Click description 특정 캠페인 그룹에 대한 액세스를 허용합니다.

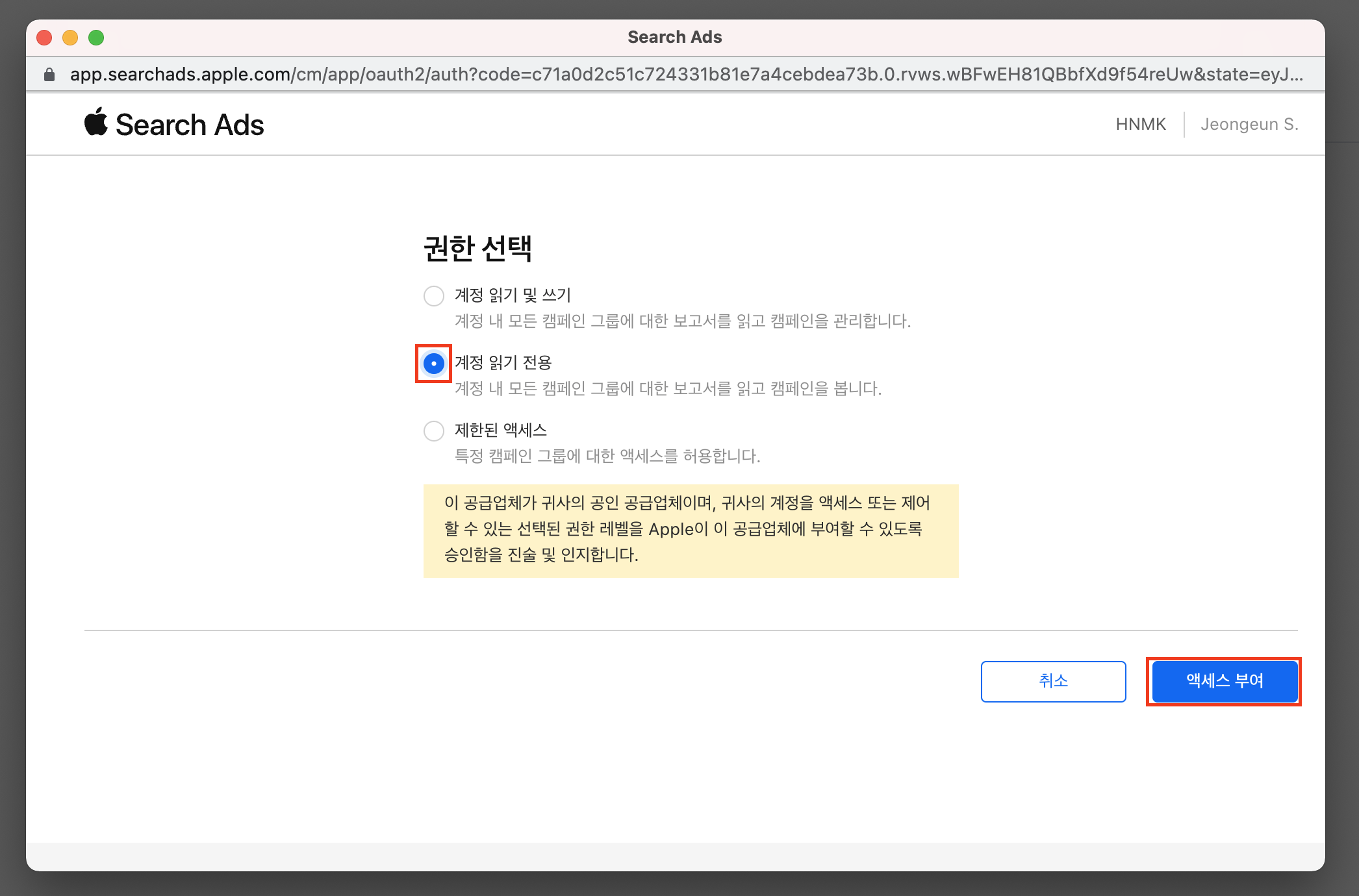[x=607, y=456]
